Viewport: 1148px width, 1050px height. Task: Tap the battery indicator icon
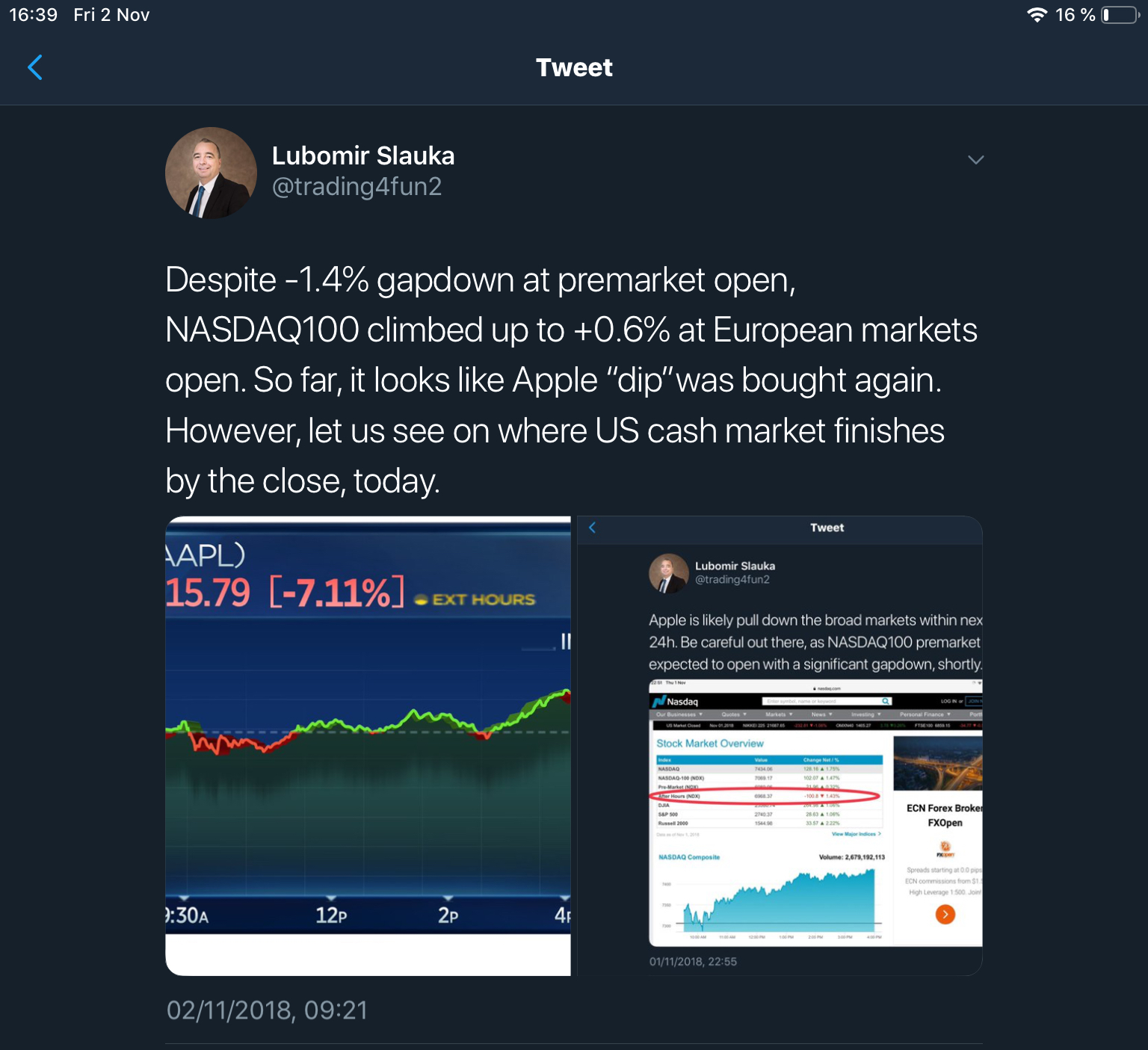coord(1120,15)
